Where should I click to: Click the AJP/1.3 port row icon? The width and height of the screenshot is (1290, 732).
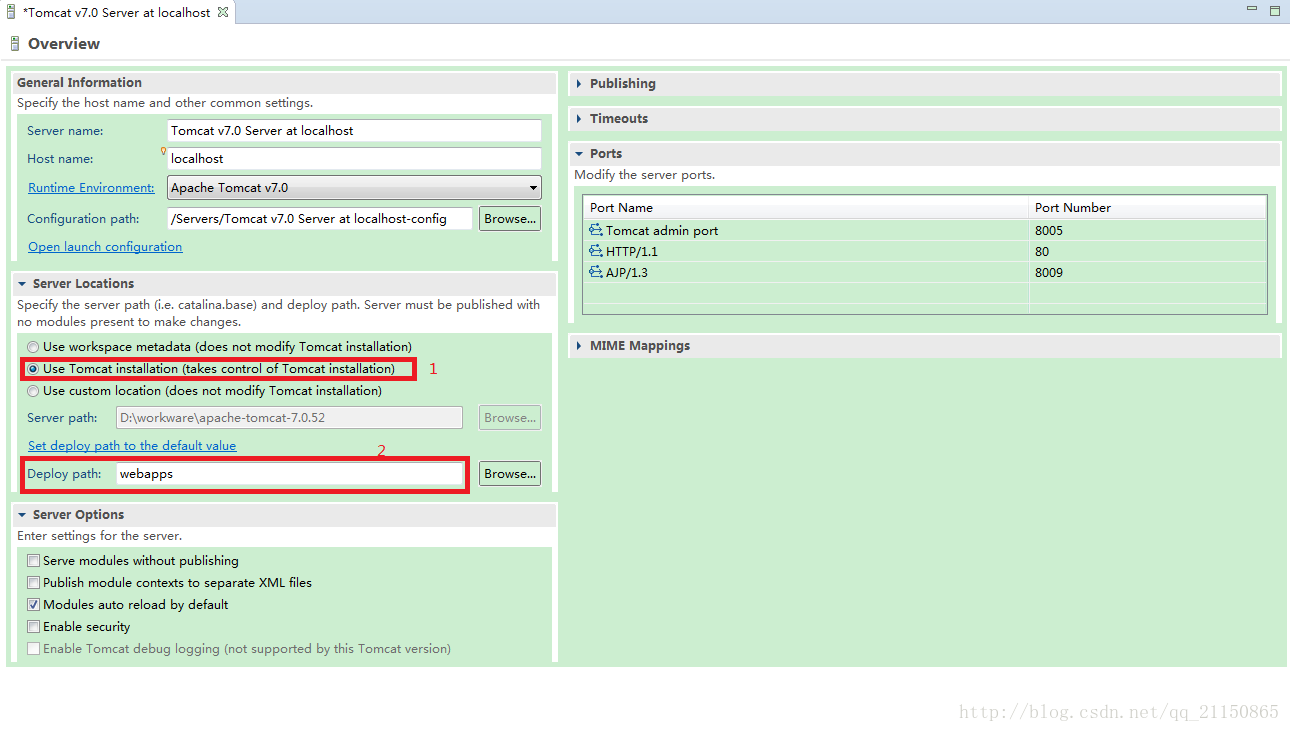click(x=596, y=272)
